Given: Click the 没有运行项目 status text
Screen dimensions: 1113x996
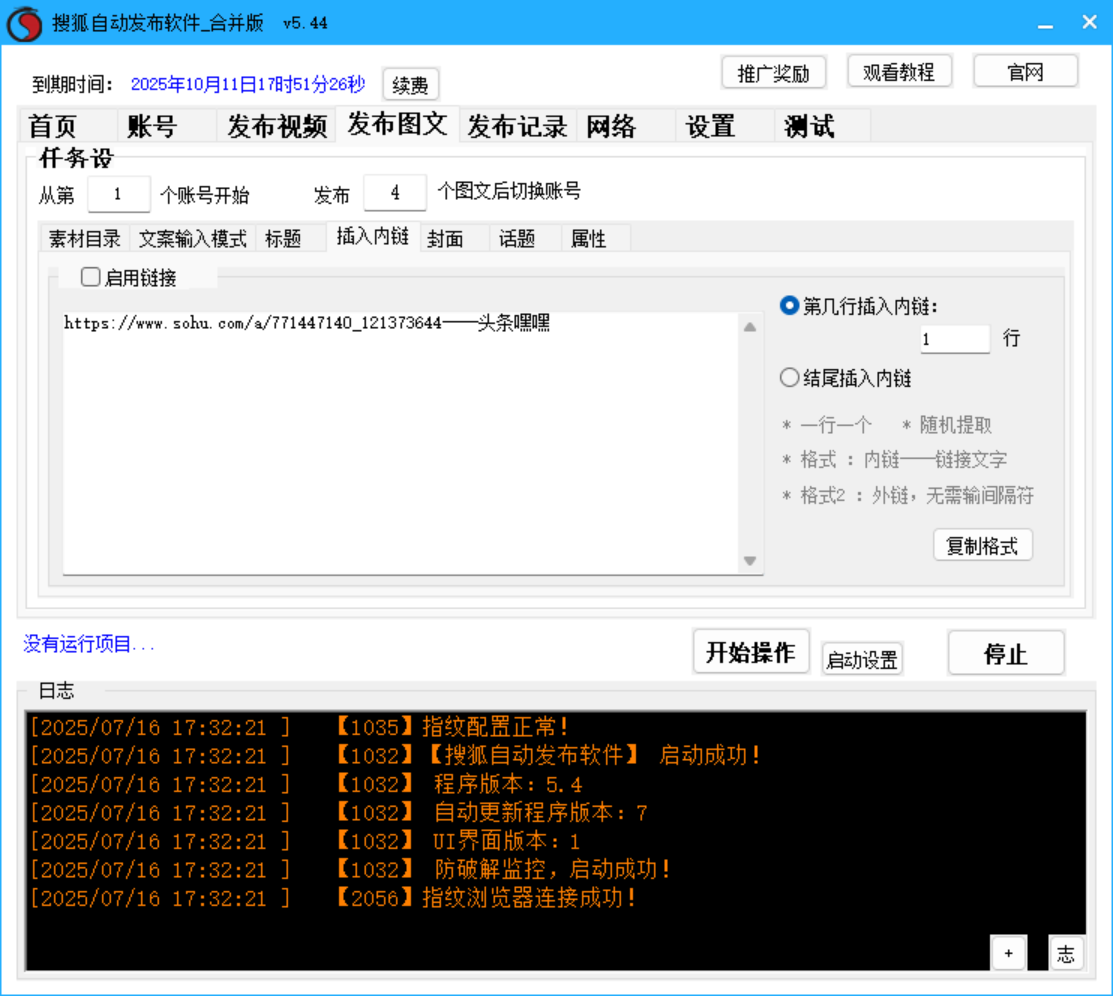Looking at the screenshot, I should pos(89,644).
